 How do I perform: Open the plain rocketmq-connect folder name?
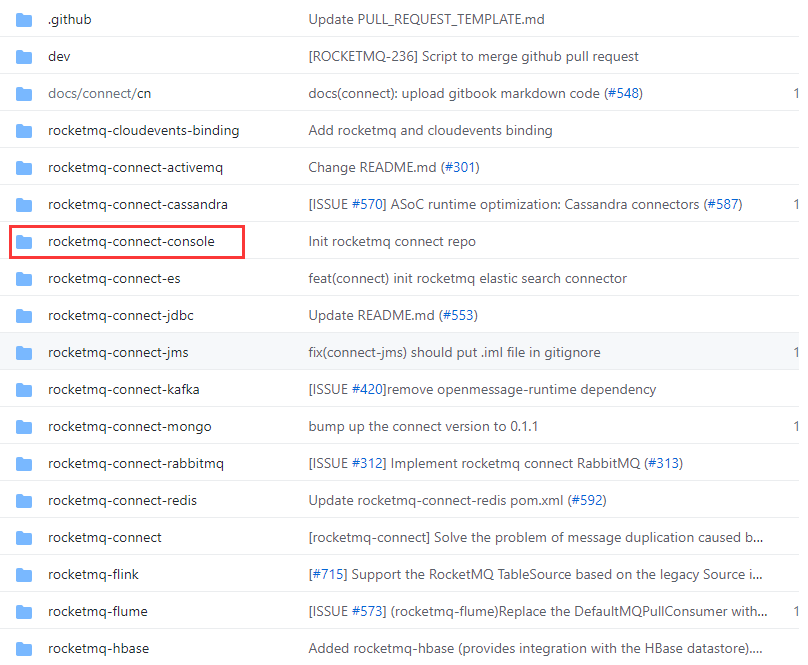click(105, 538)
